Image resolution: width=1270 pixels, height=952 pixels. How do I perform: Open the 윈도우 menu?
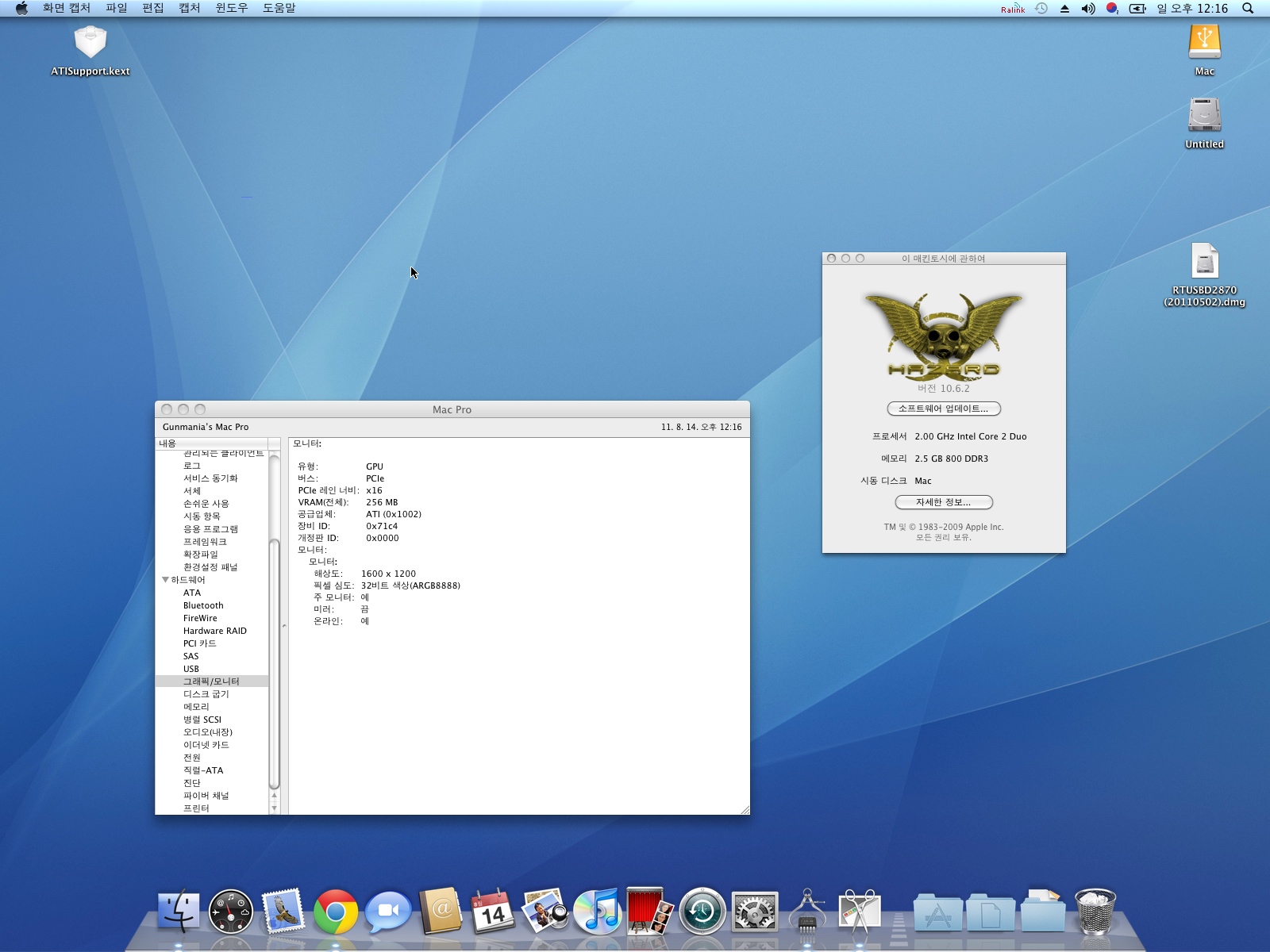(x=232, y=8)
